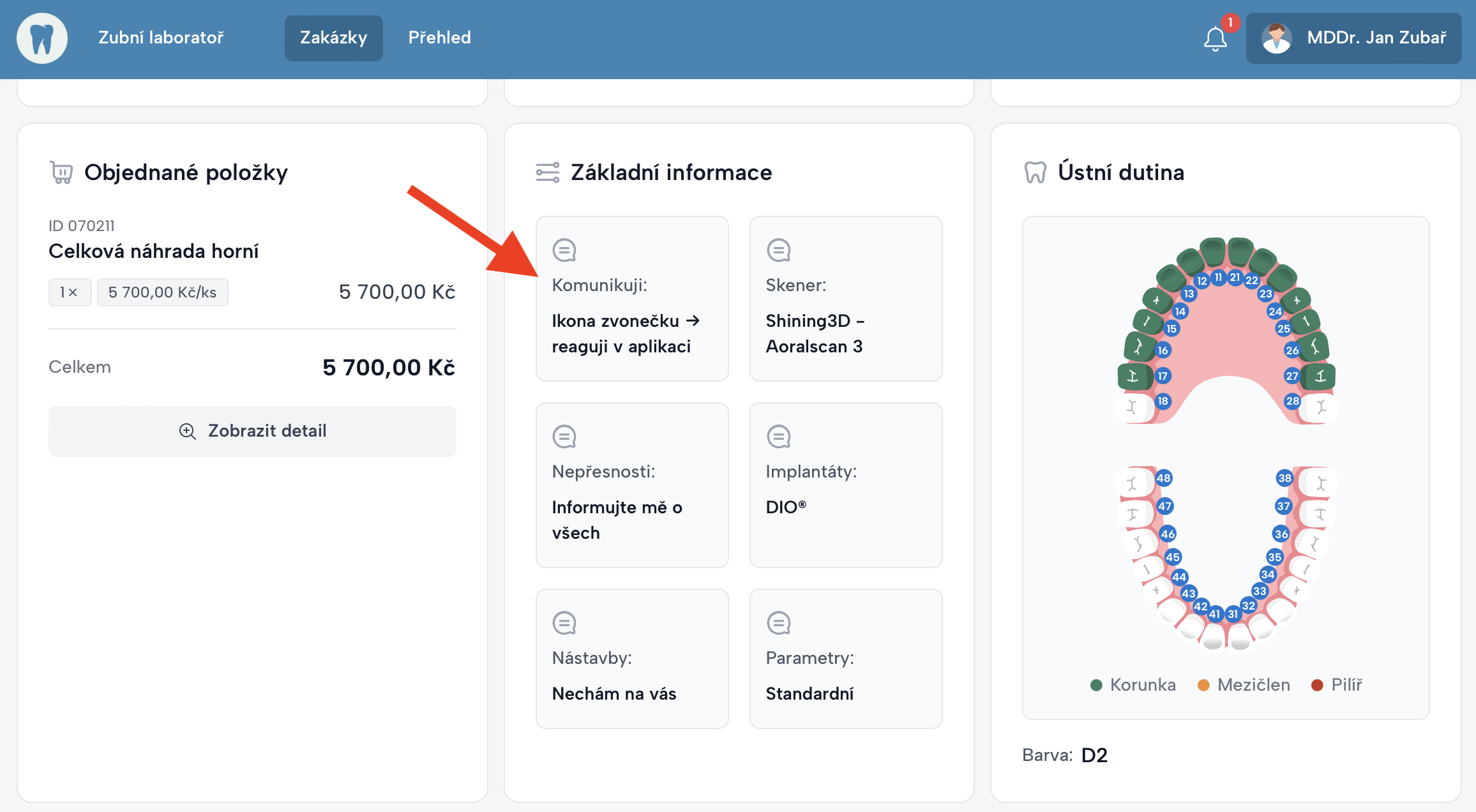Click the comment icon in Komunikuji card

tap(564, 250)
